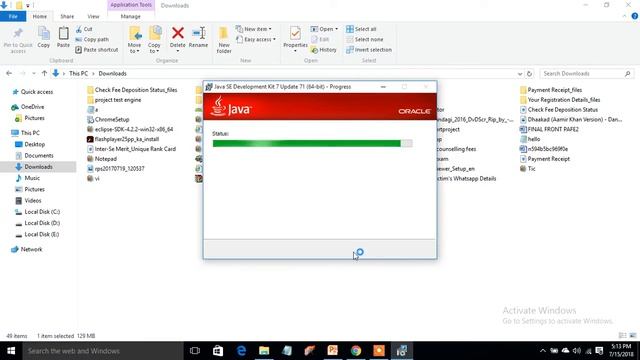Click Downloads in address breadcrumb
Screen dimensions: 640x360
point(112,73)
